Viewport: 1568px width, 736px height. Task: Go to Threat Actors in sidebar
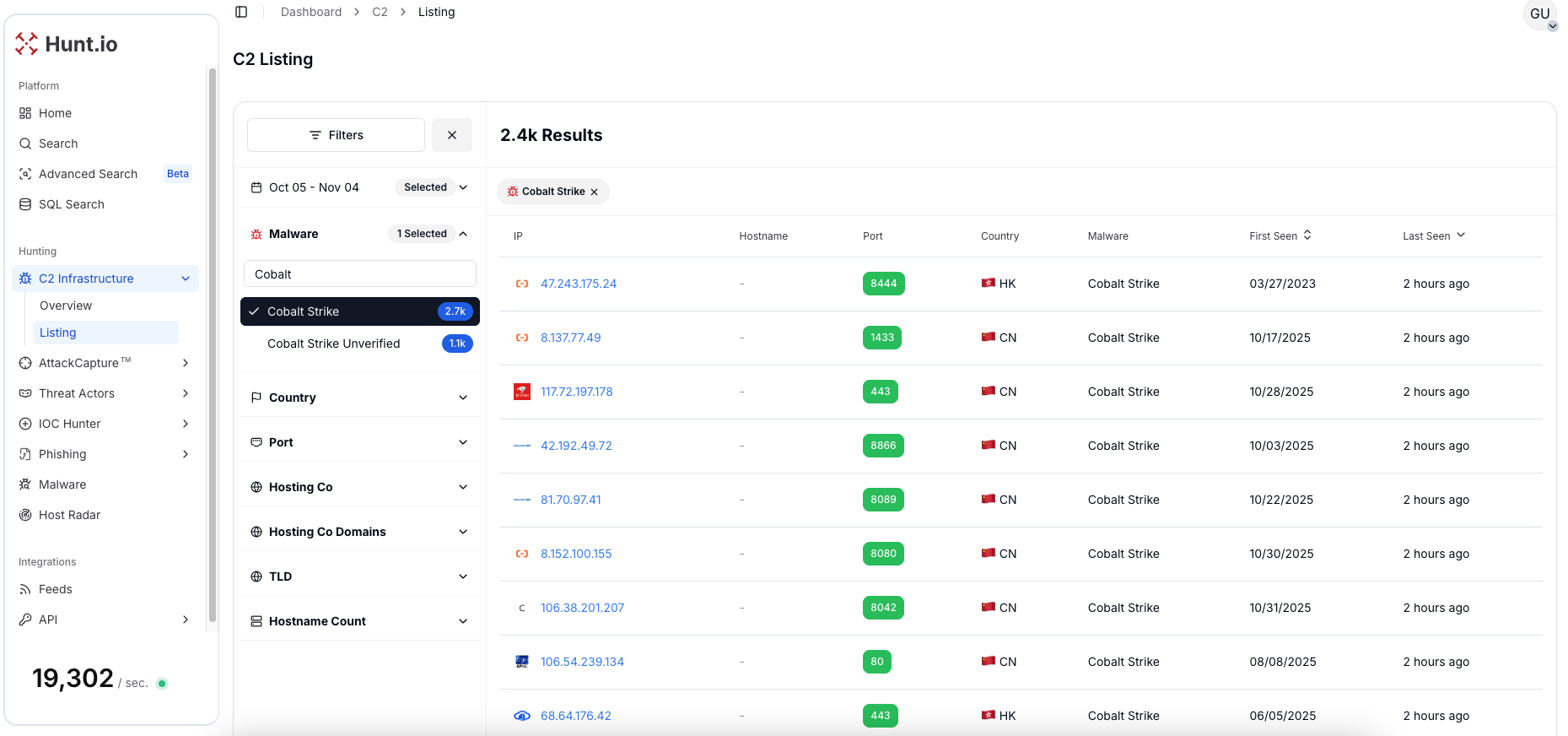tap(77, 393)
